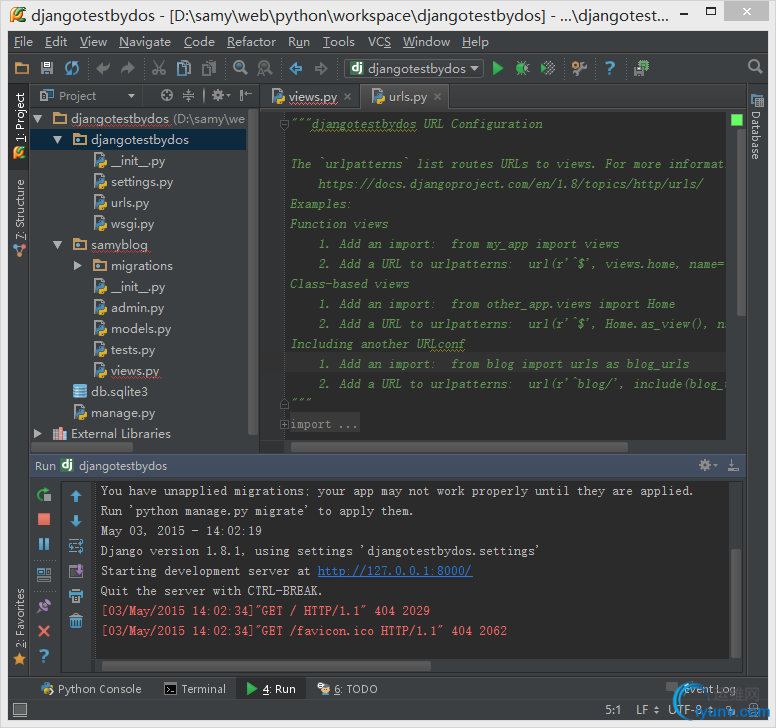Screen dimensions: 776x728
Task: Expand the migrations folder
Action: pyautogui.click(x=78, y=266)
